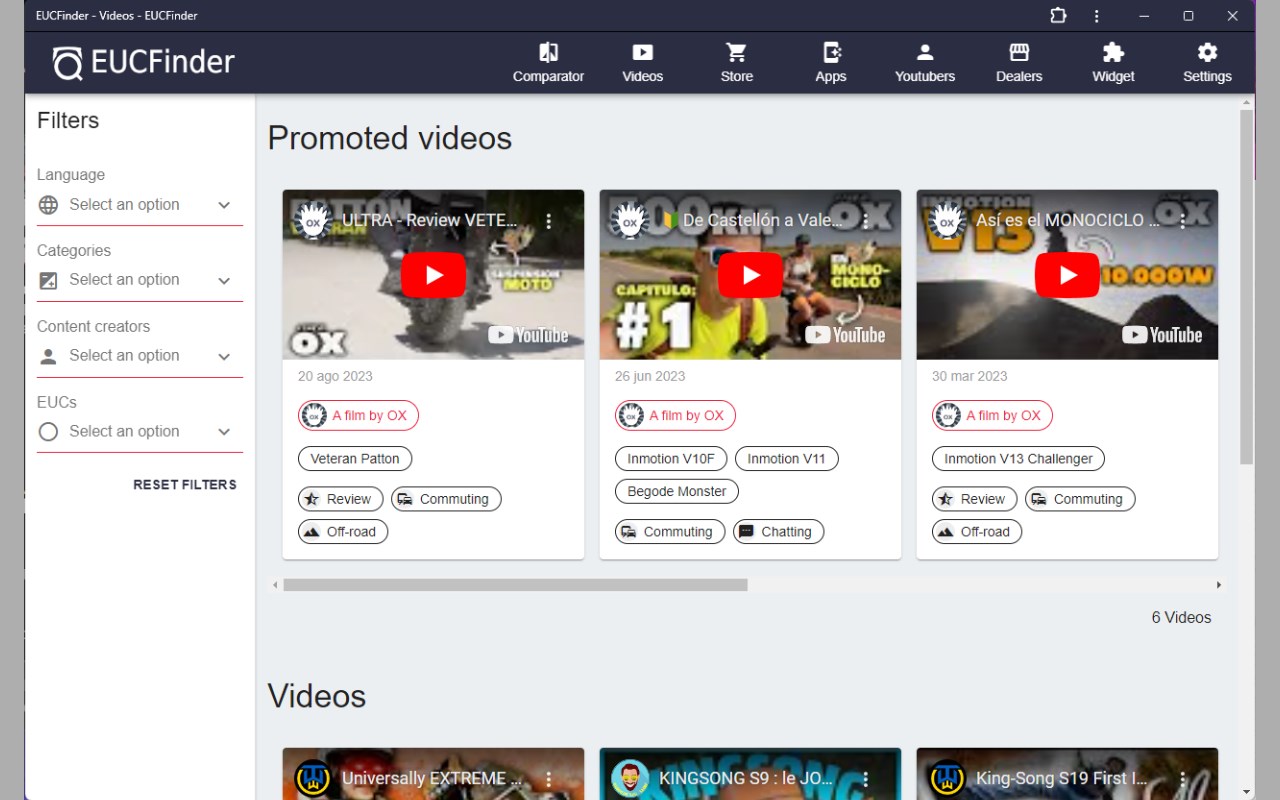
Task: Click the '20 ago 2023' date text
Action: click(335, 377)
